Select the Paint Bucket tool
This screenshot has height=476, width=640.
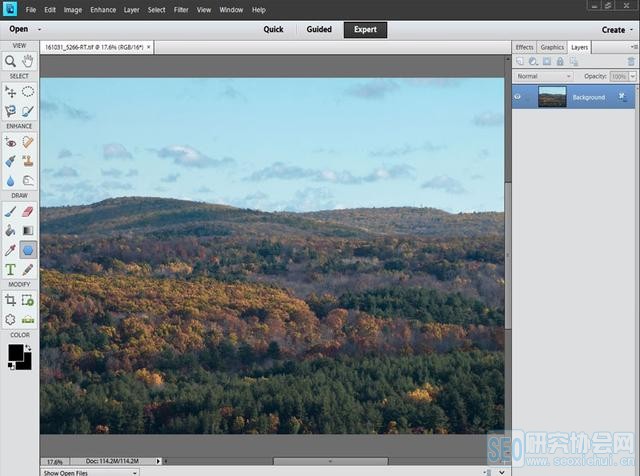(10, 231)
